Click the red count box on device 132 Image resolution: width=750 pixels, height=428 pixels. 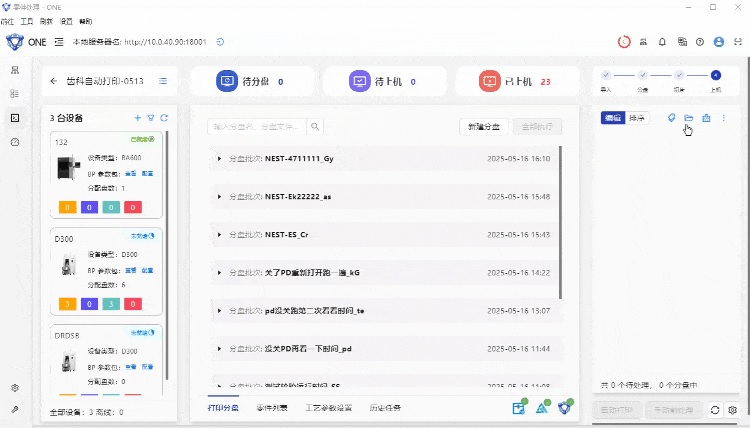click(133, 207)
